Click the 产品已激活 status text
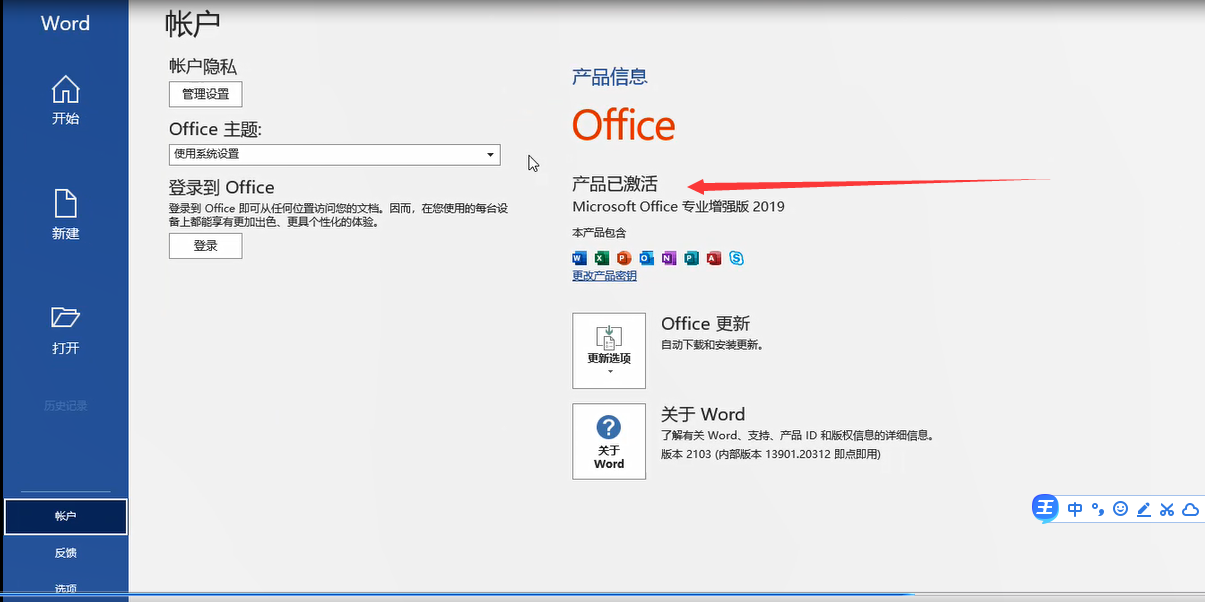 615,184
